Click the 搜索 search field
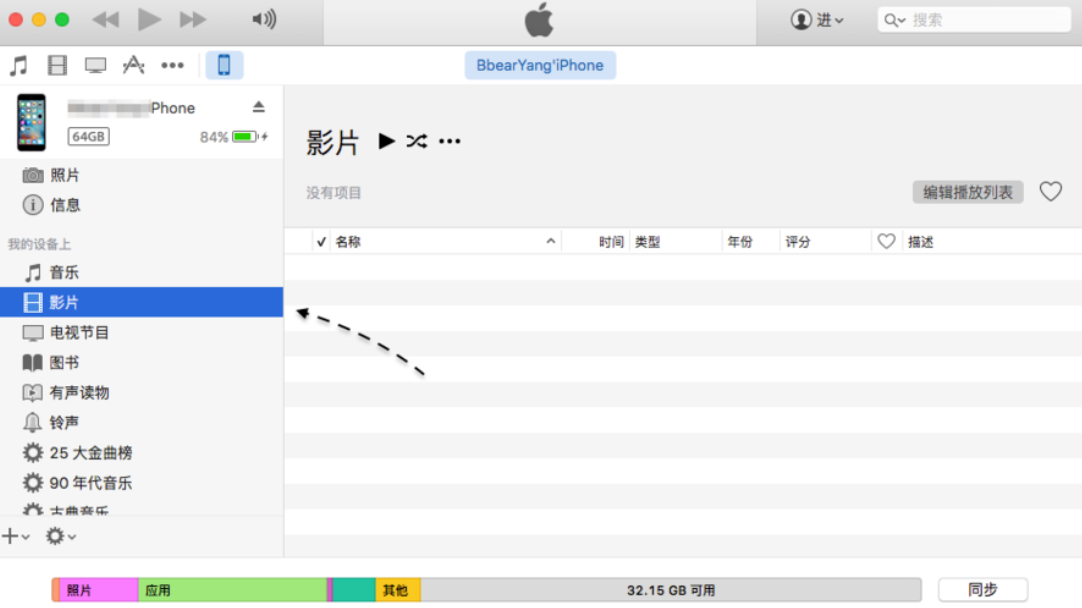The image size is (1082, 608). point(985,20)
